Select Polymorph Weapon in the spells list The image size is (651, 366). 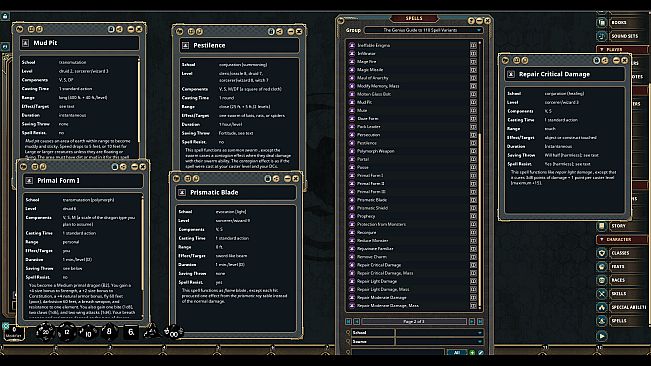375,151
